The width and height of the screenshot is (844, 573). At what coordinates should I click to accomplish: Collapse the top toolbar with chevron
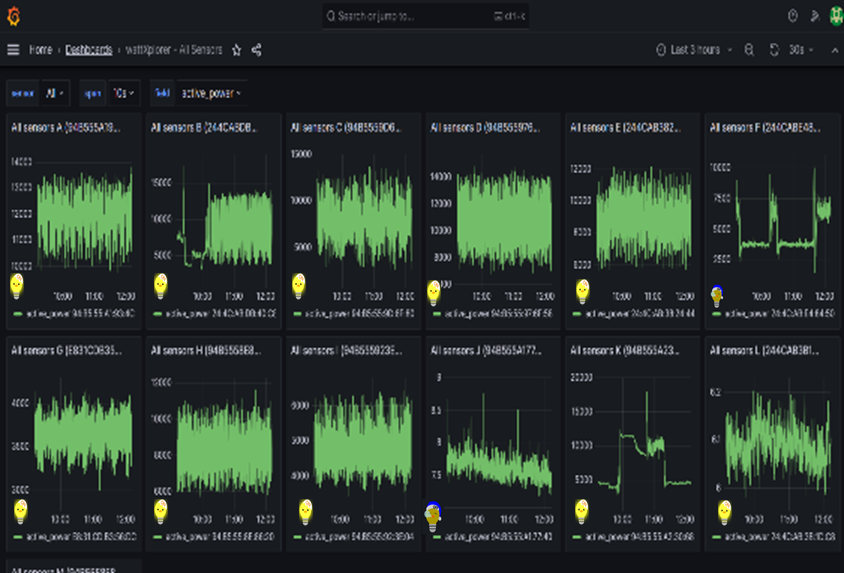pyautogui.click(x=833, y=49)
